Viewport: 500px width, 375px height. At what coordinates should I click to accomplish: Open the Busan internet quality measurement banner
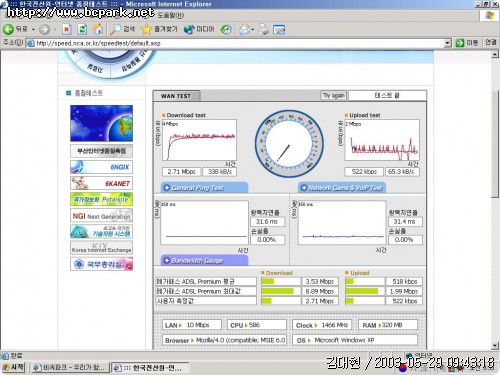pos(101,151)
